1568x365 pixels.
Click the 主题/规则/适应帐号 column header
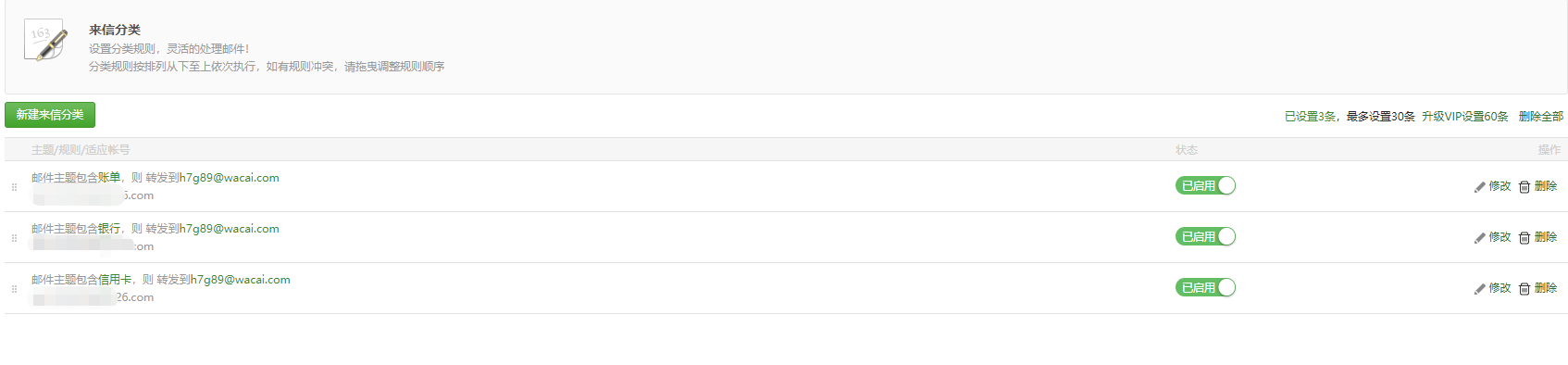81,149
